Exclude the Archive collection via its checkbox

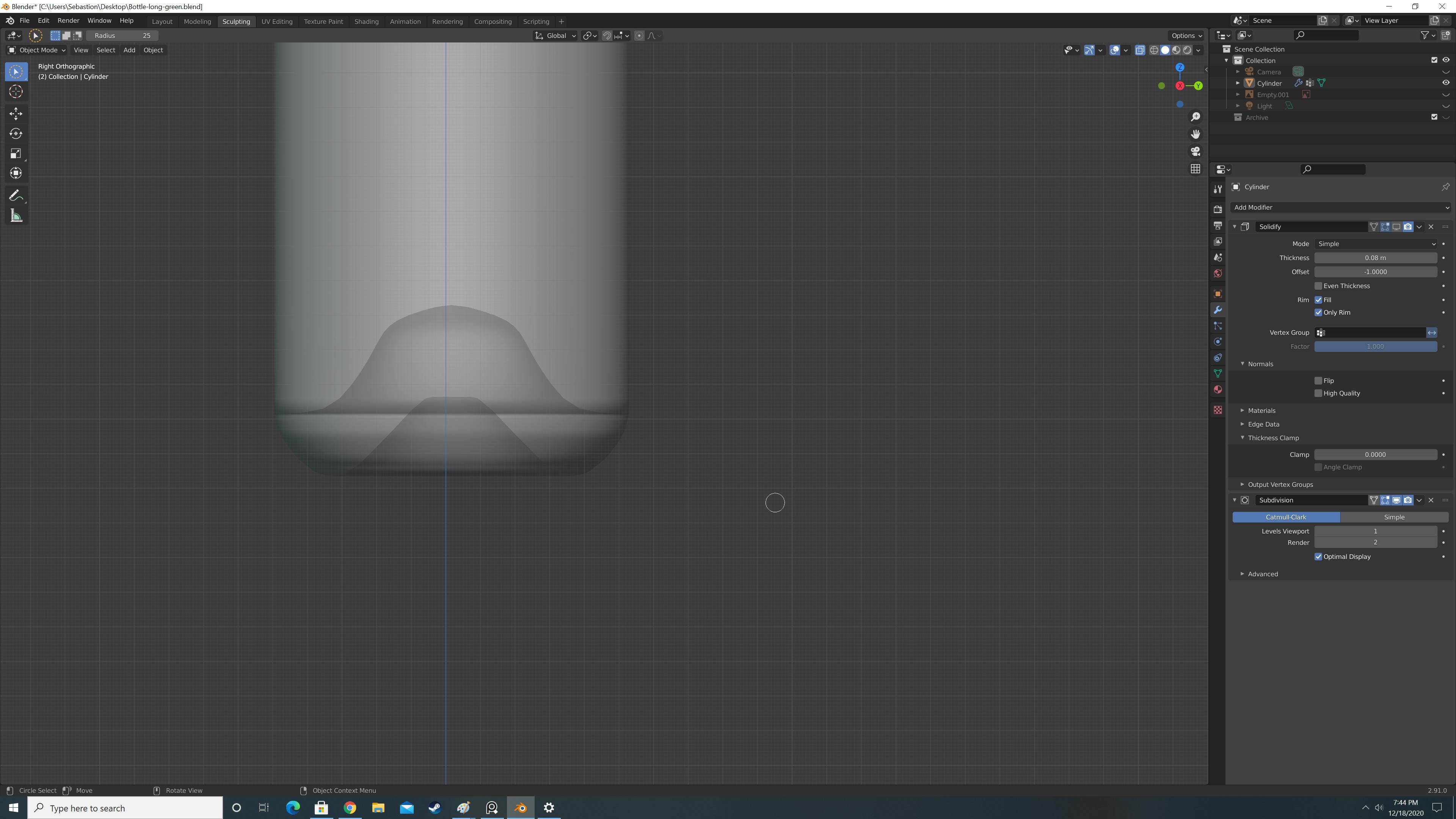(x=1434, y=118)
